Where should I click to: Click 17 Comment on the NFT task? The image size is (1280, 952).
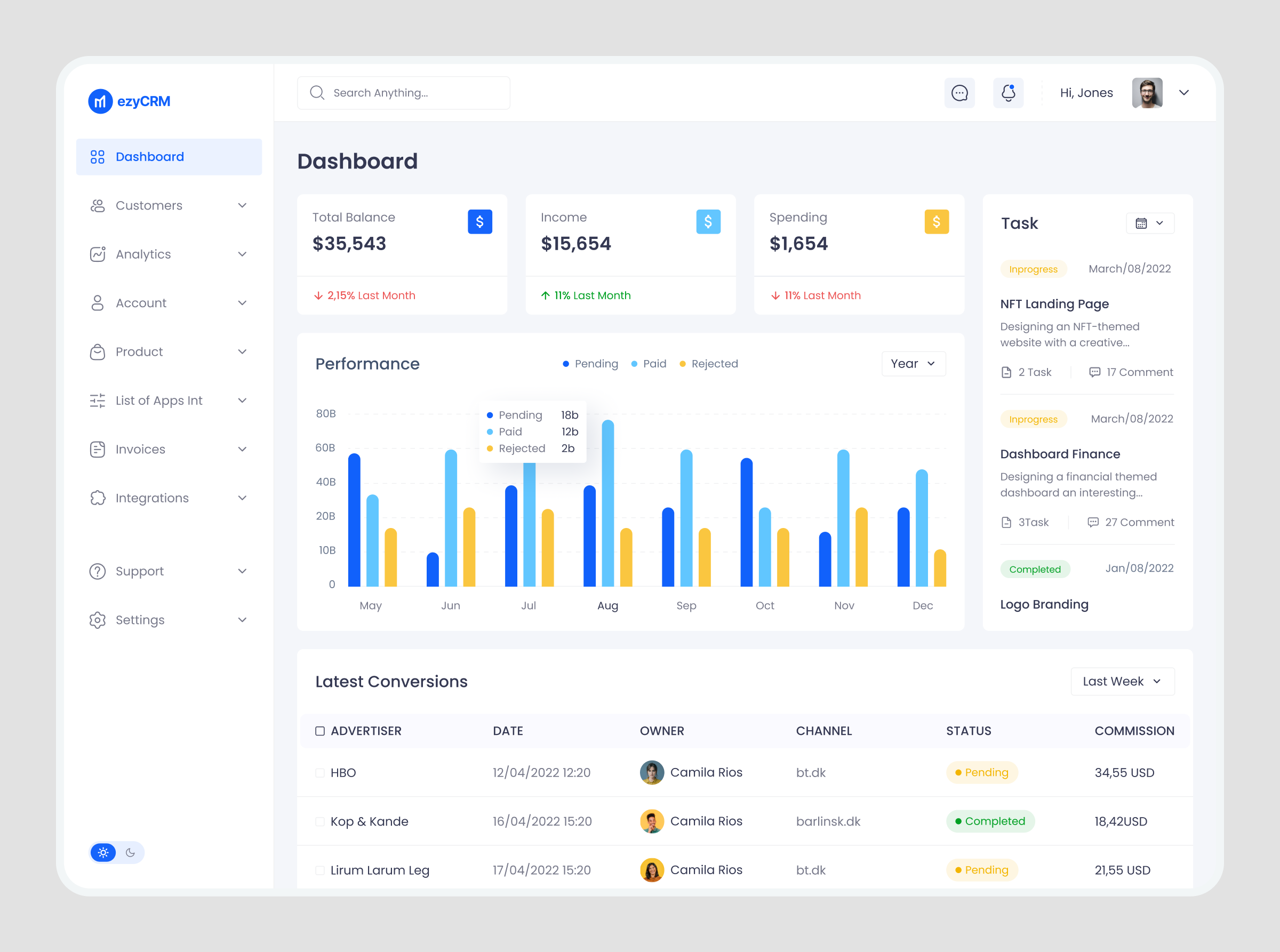pyautogui.click(x=1130, y=372)
